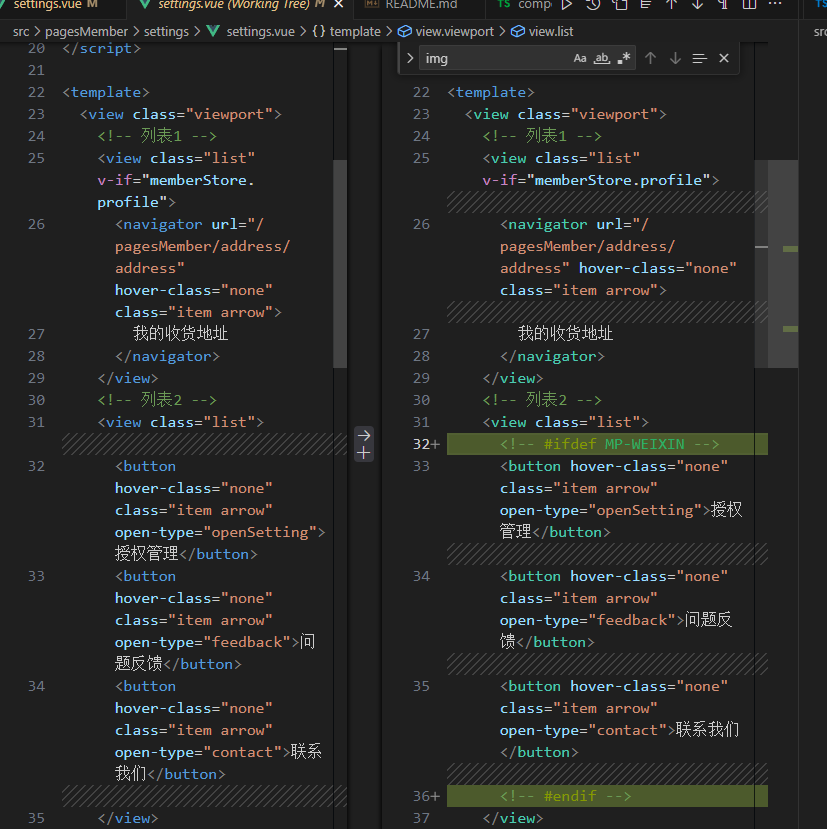Click 'settings.vue' breadcrumb segment

coord(260,32)
